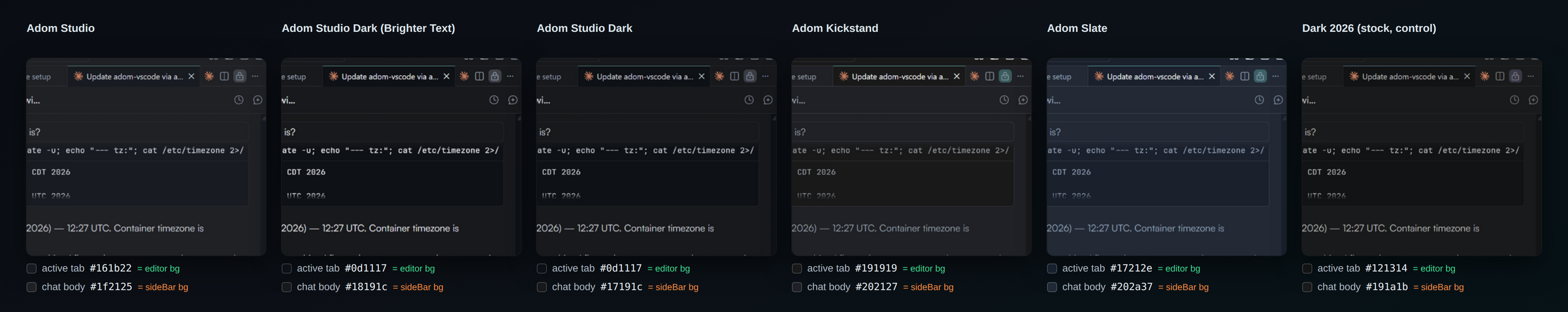Click the Claude spark icon in Adom Studio preview toolbar
The image size is (1568, 312).
tap(209, 76)
